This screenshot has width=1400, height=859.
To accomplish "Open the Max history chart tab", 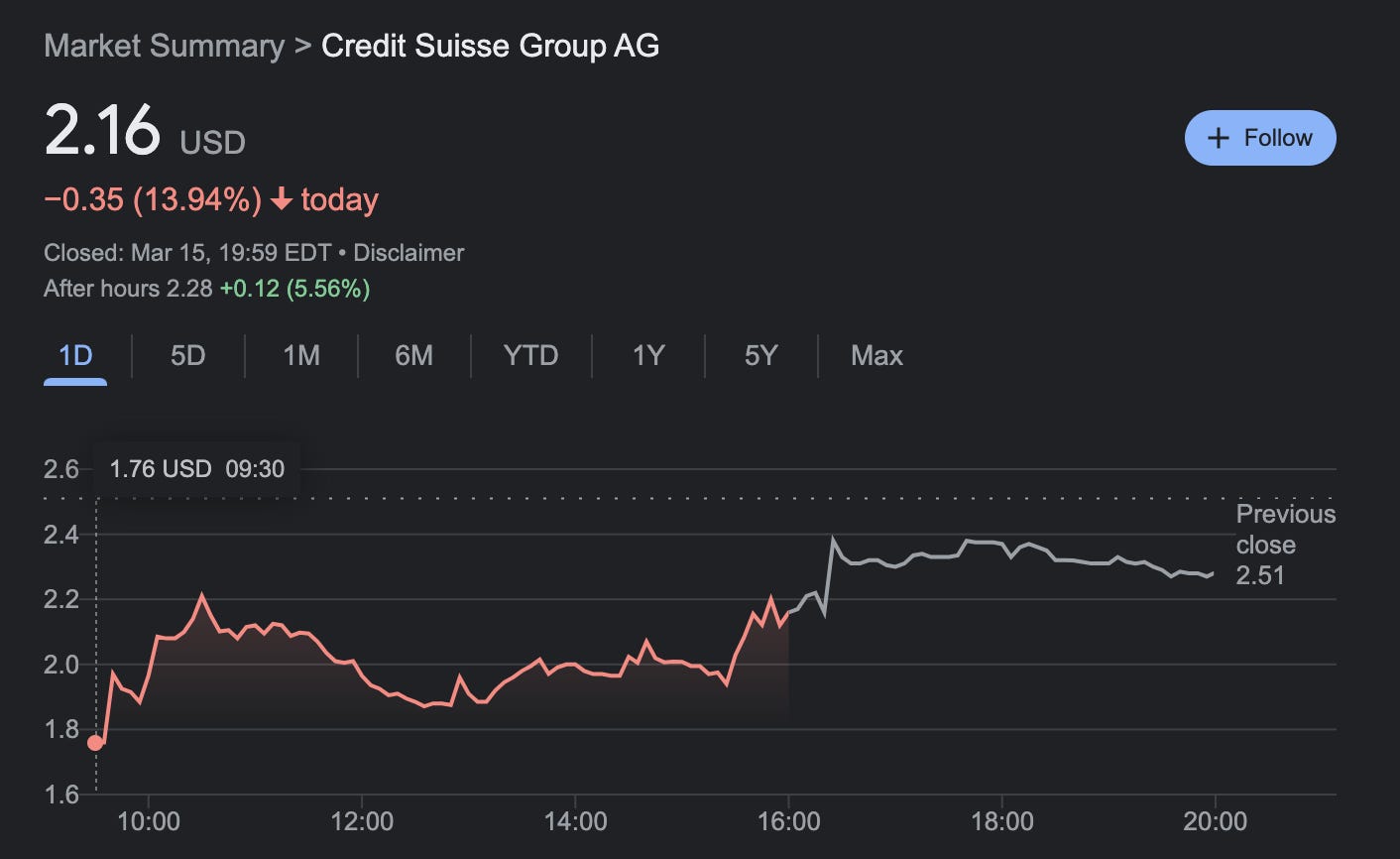I will (875, 355).
